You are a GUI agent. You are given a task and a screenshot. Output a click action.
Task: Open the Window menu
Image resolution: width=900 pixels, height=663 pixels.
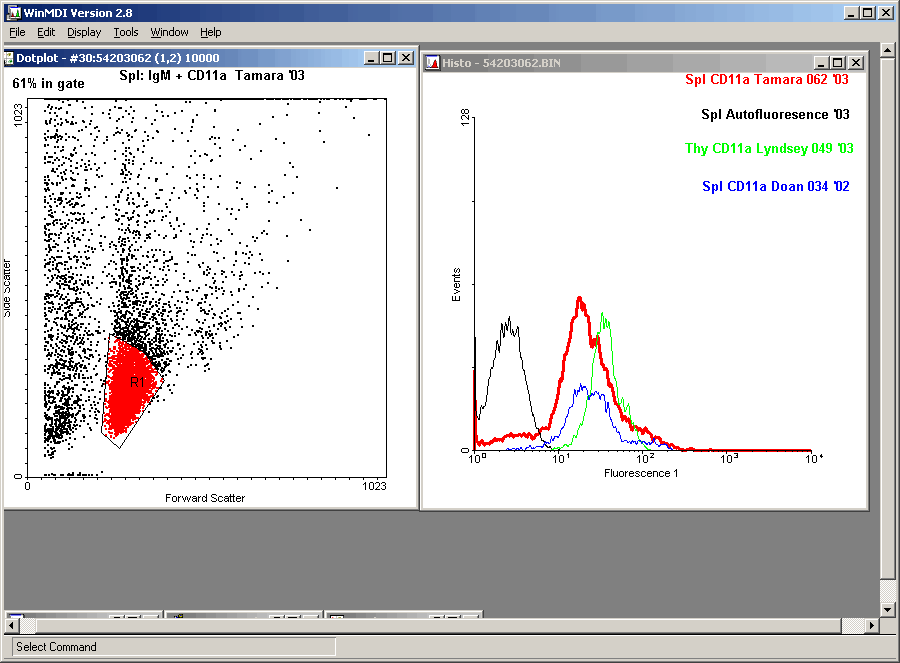point(169,32)
